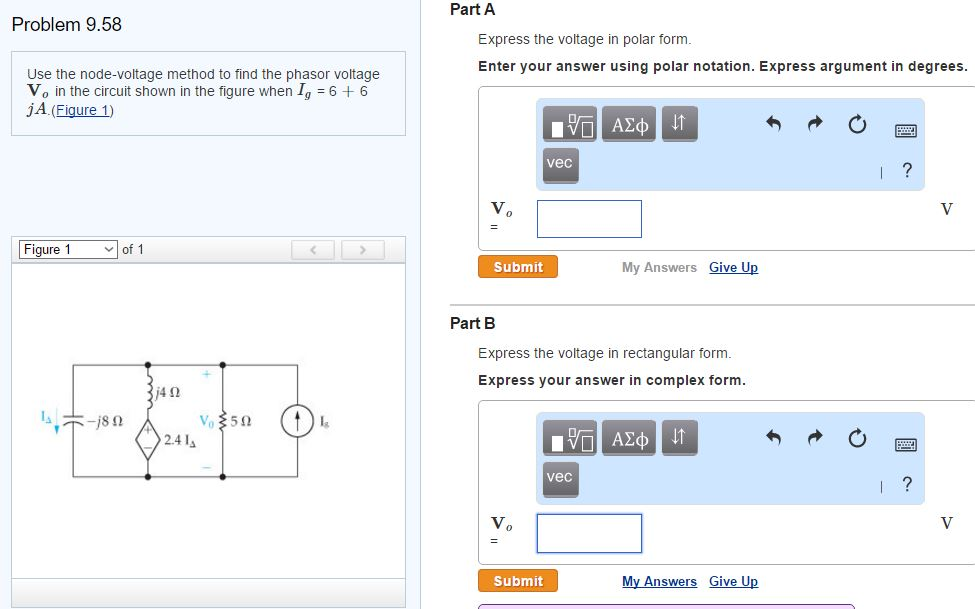This screenshot has width=975, height=609.
Task: Click inside the Vo answer box in Part A
Action: (588, 218)
